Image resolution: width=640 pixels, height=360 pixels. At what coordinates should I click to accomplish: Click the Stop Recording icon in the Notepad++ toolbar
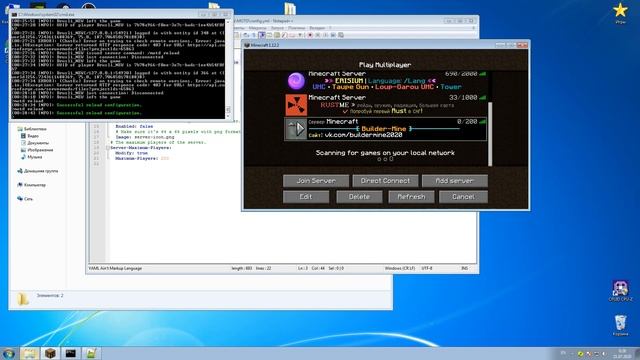(x=318, y=35)
